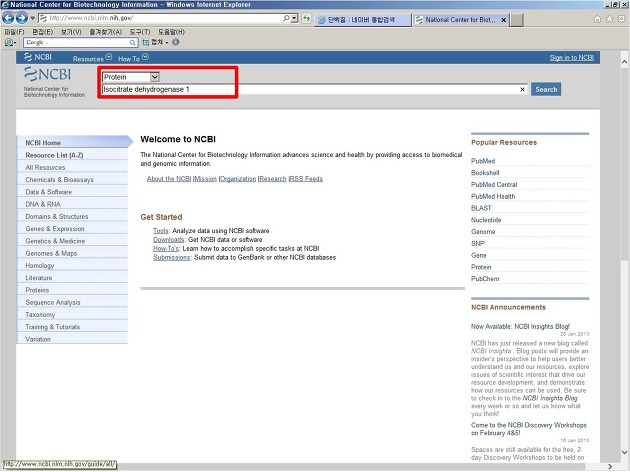Open Bookshelf in Popular Resources

pyautogui.click(x=485, y=173)
